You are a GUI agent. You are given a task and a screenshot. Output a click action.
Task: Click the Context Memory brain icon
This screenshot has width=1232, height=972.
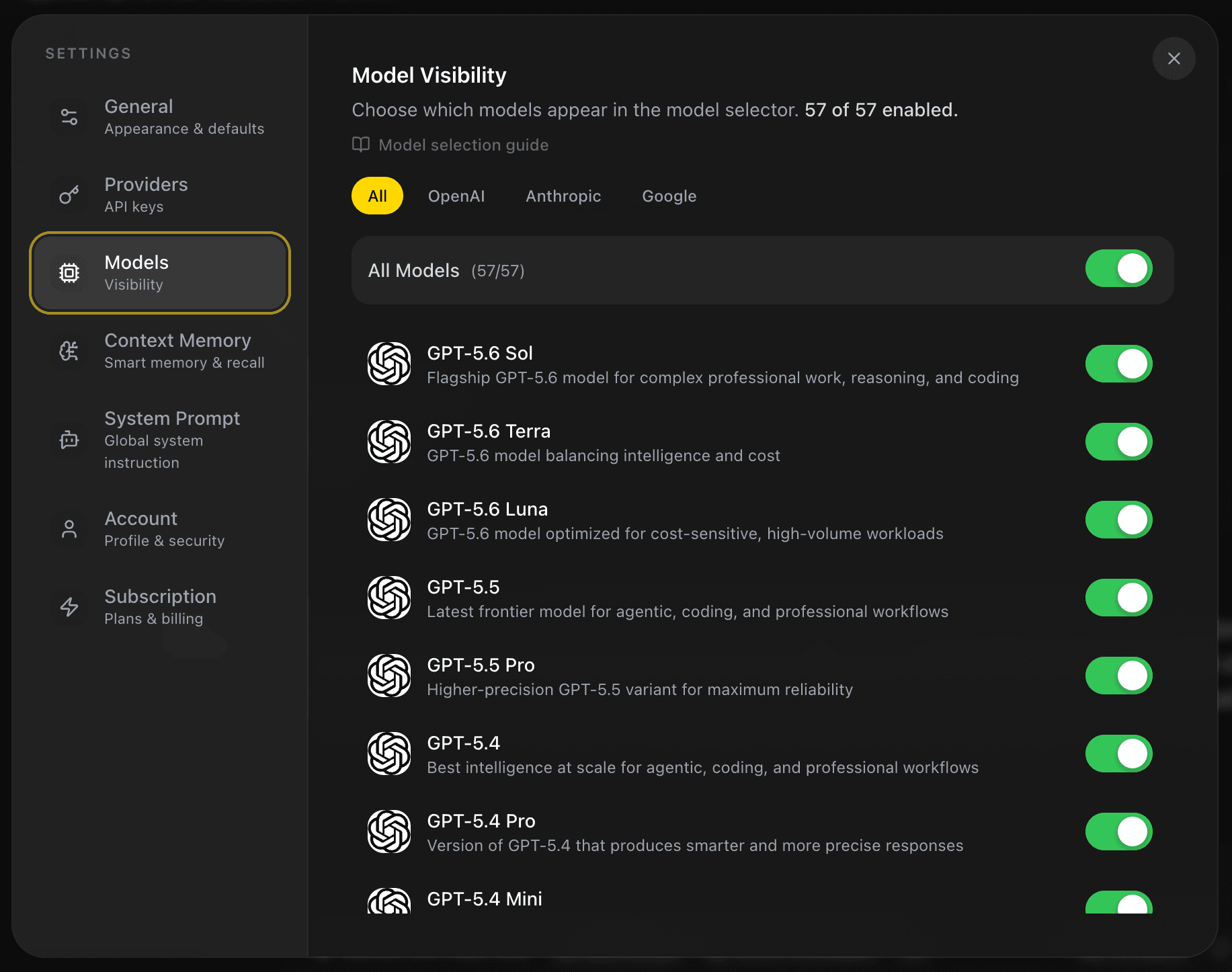pos(69,351)
